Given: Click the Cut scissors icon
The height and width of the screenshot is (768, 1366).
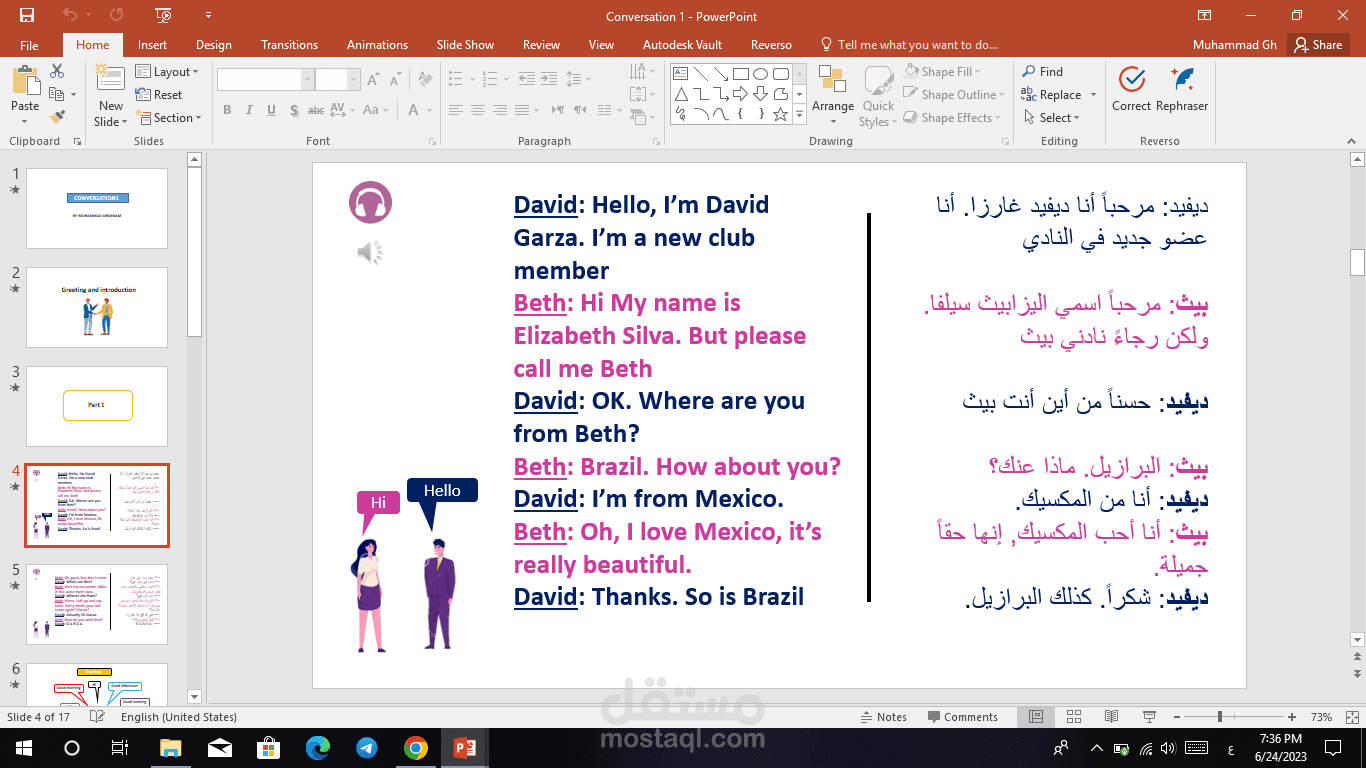Looking at the screenshot, I should [x=57, y=72].
